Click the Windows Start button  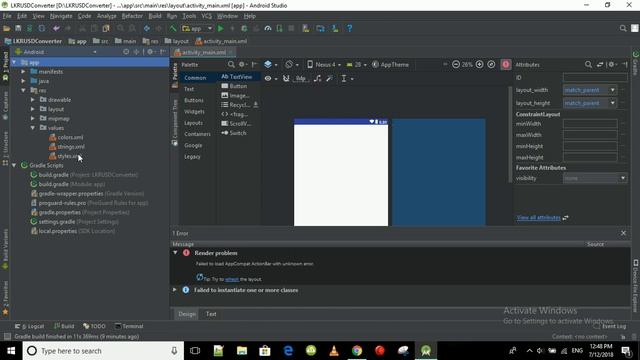pos(11,351)
